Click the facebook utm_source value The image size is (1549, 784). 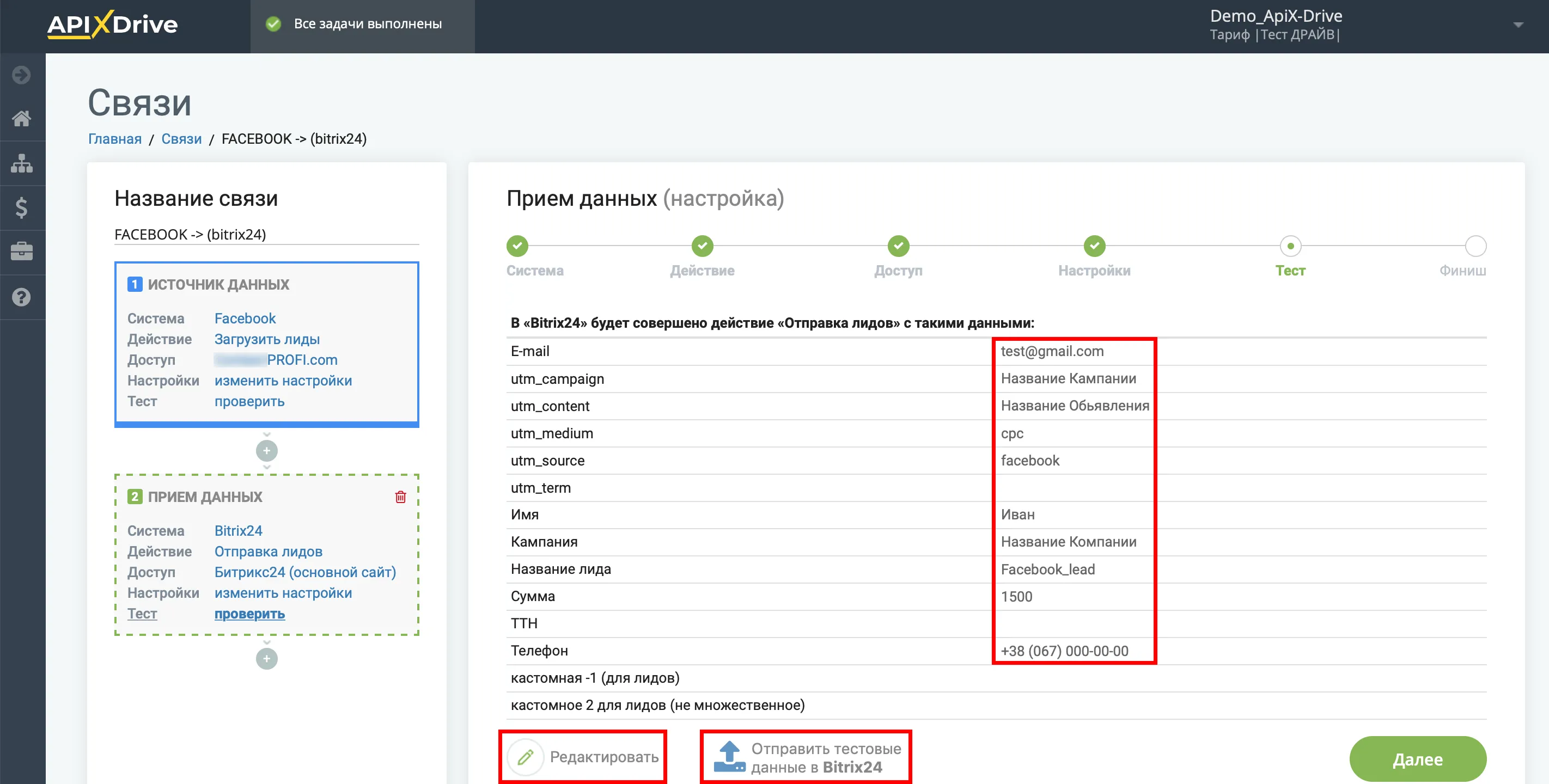pos(1030,461)
